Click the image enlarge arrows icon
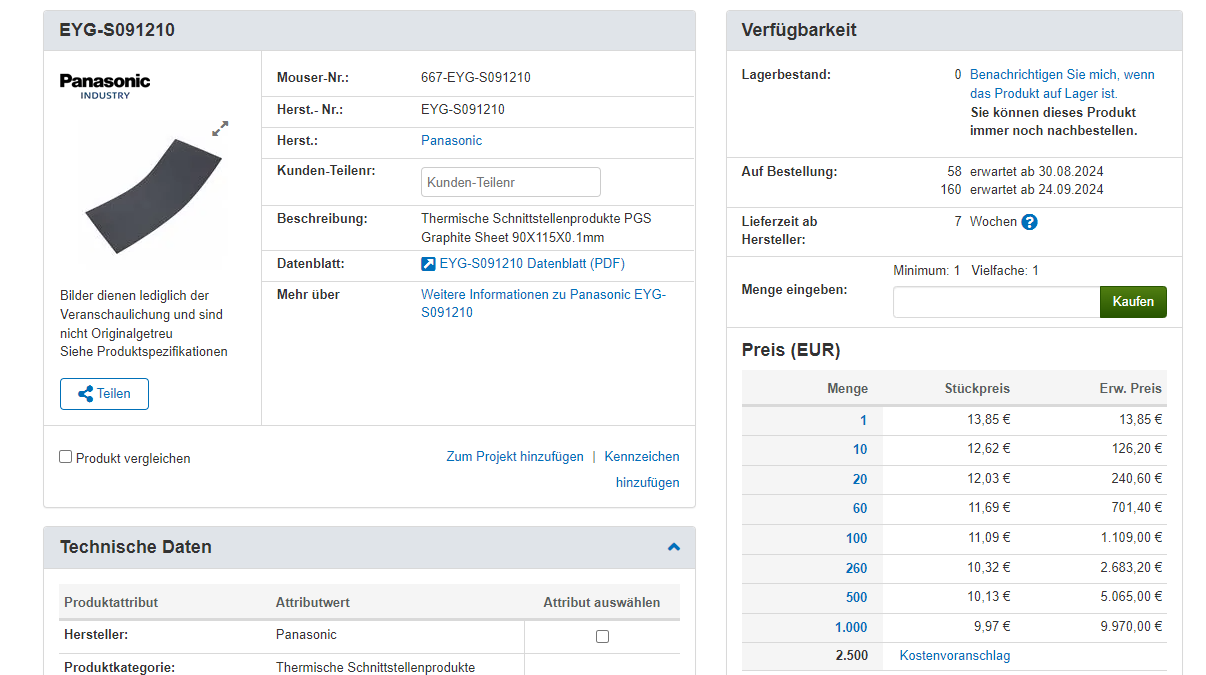The height and width of the screenshot is (675, 1206). pyautogui.click(x=220, y=128)
